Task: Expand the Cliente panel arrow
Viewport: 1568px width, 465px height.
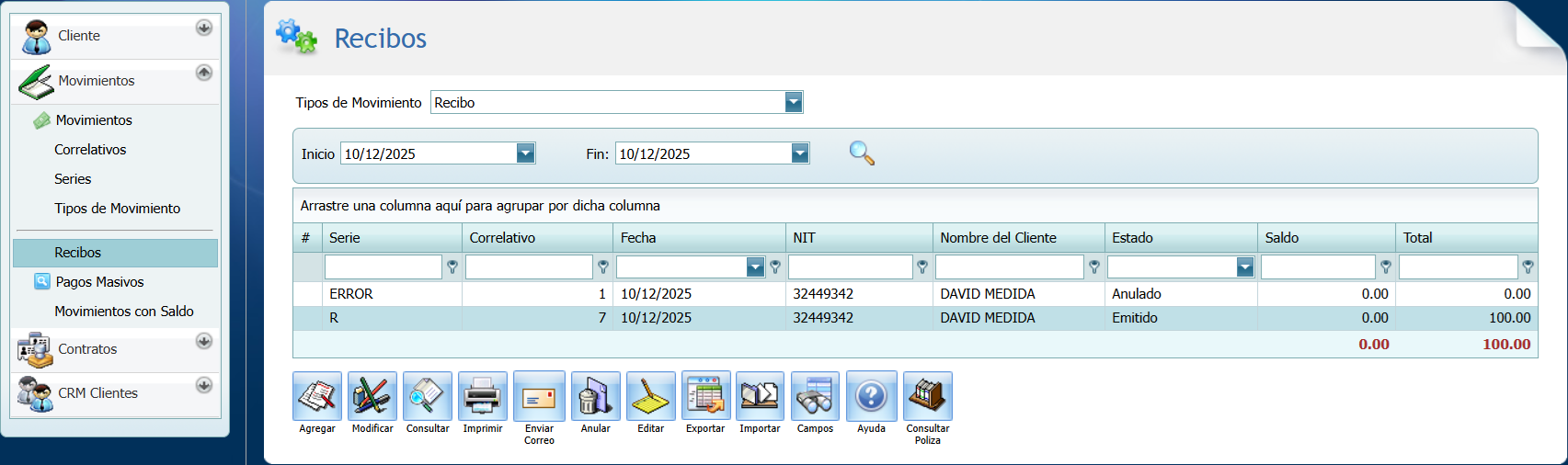Action: point(204,28)
